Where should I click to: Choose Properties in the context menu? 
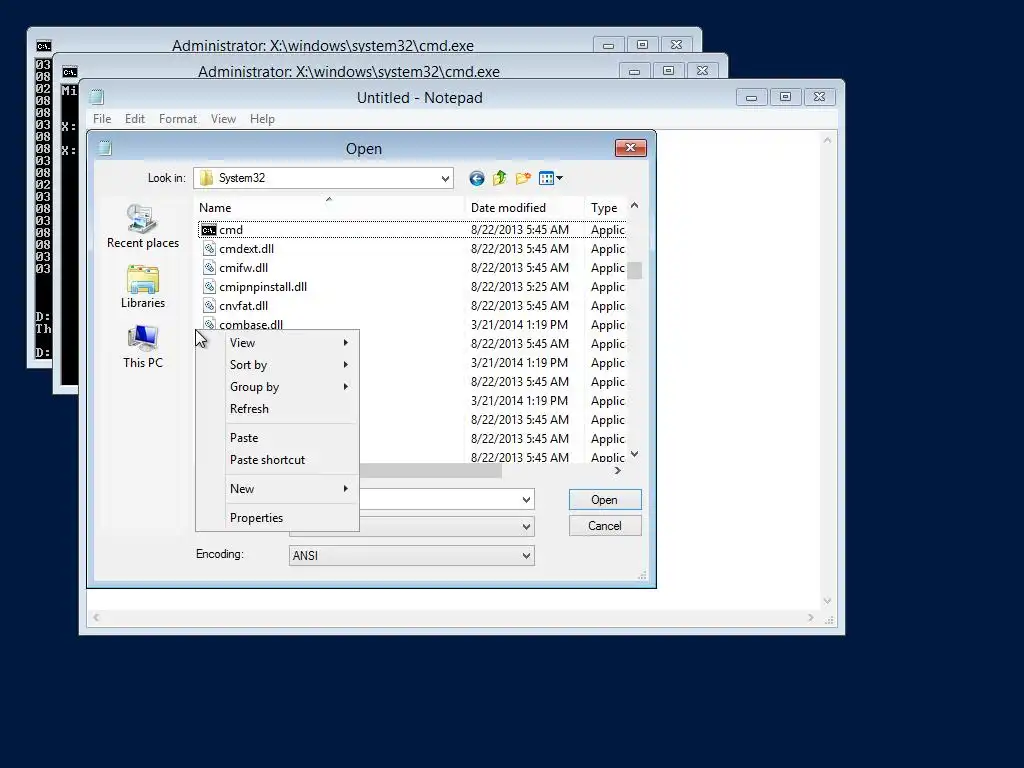[x=290, y=518]
